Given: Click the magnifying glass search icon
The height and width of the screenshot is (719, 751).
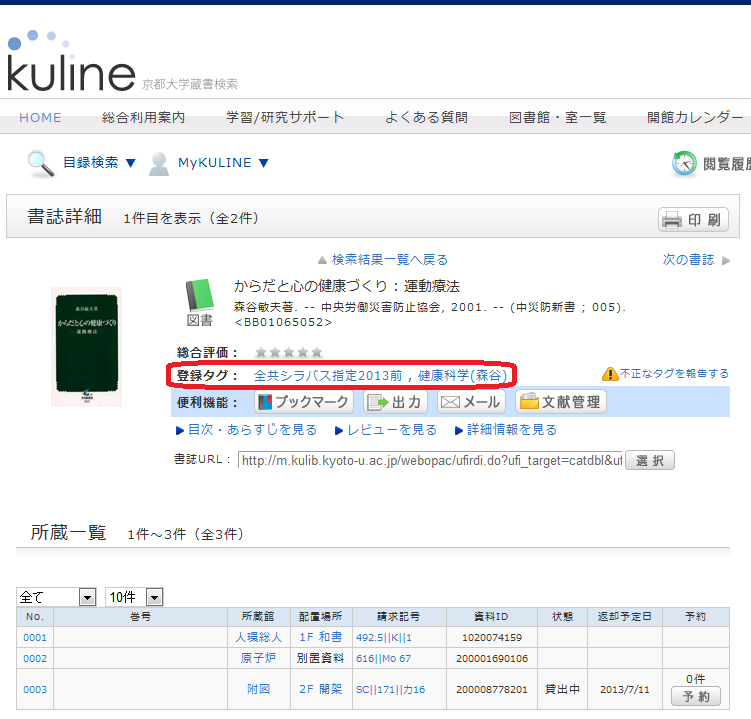Looking at the screenshot, I should 40,164.
